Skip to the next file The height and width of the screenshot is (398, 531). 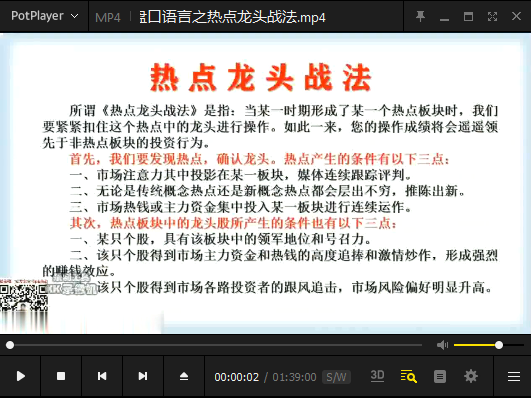click(143, 376)
